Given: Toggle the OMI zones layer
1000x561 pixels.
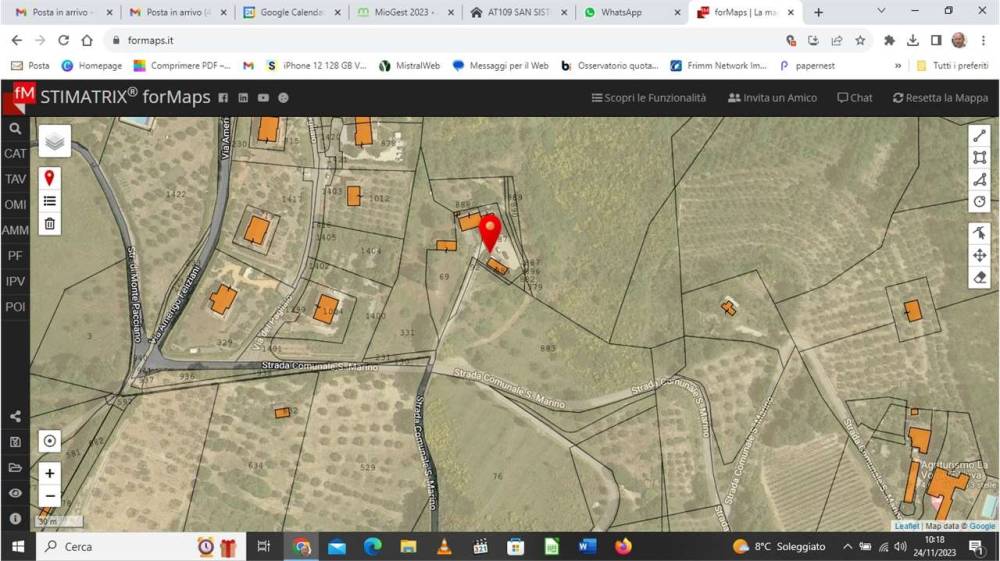Looking at the screenshot, I should [15, 205].
